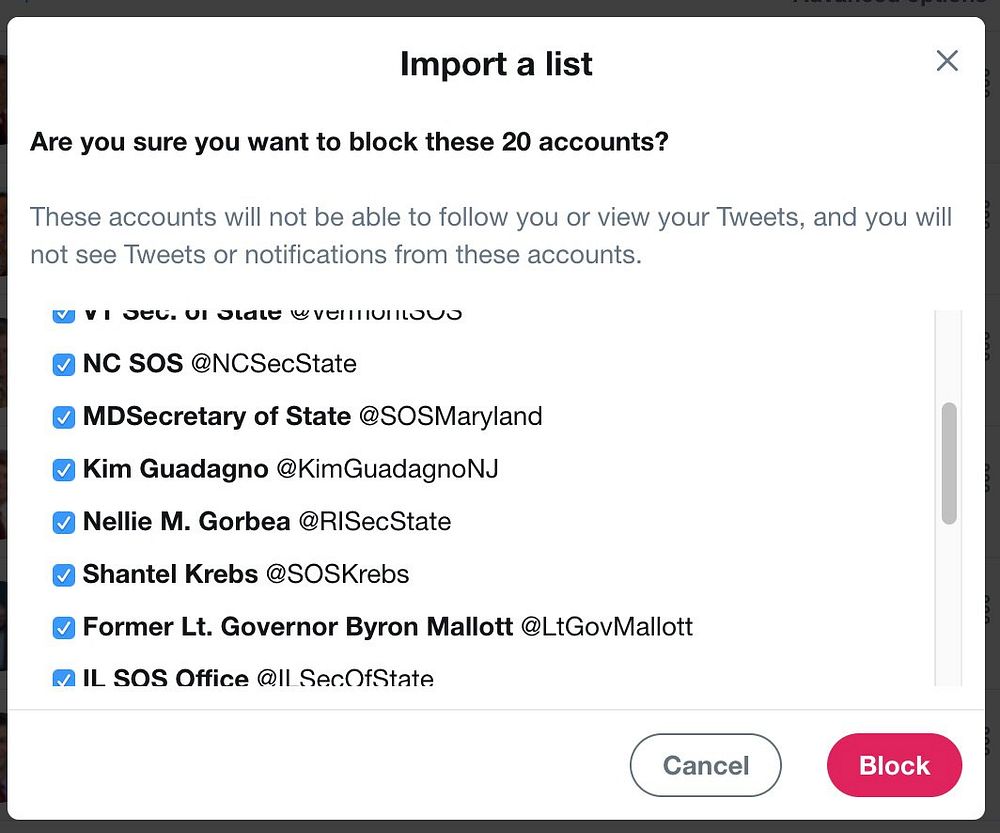Close the Import a list dialog
Viewport: 1000px width, 833px height.
(x=946, y=61)
